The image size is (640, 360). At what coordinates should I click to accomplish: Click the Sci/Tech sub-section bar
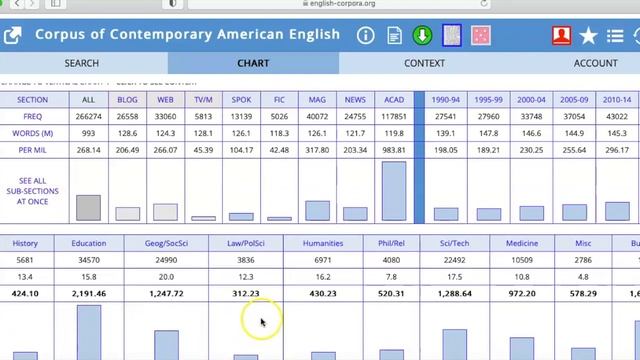[454, 344]
